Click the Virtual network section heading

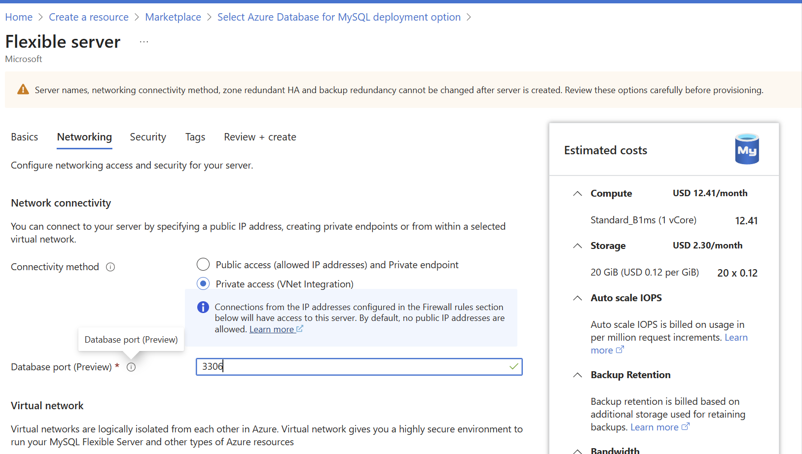47,405
